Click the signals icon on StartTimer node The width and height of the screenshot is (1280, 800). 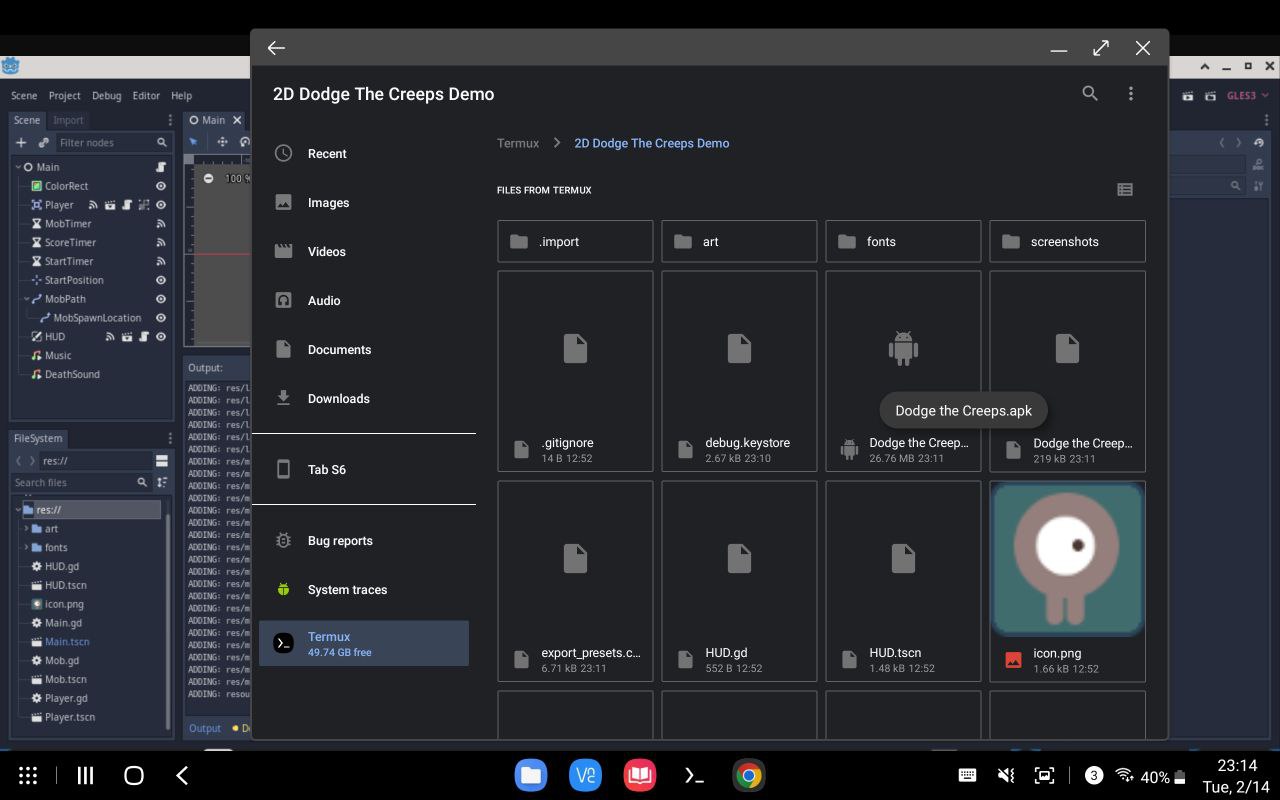click(161, 262)
